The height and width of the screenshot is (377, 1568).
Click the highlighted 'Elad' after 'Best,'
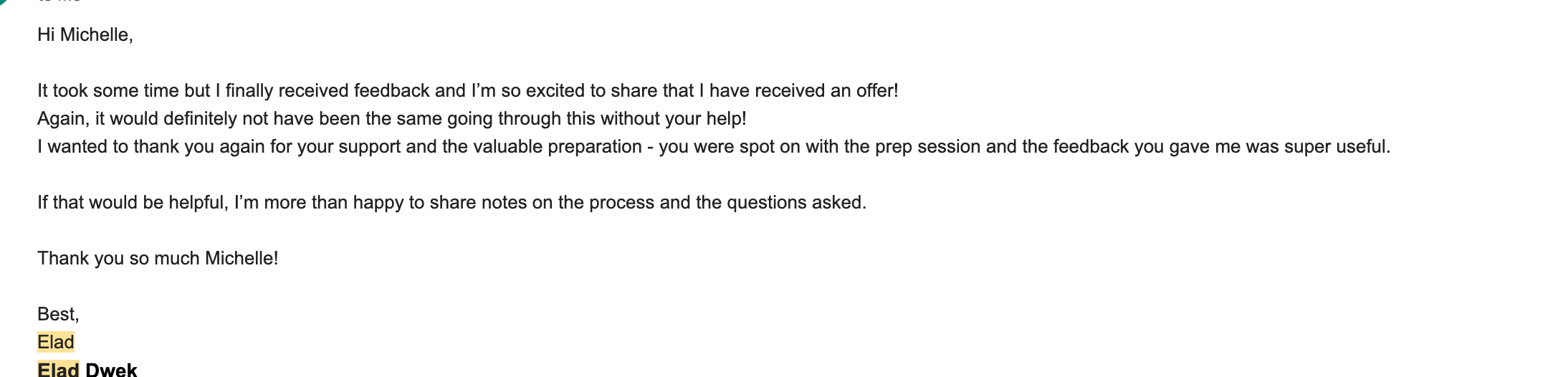tap(56, 342)
